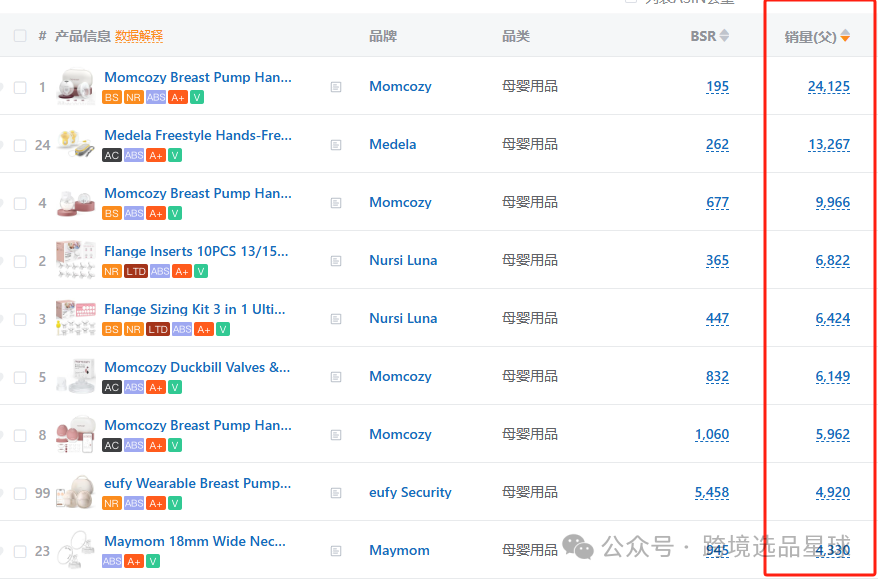Image resolution: width=878 pixels, height=581 pixels.
Task: Open Momcozy Duckbill Valves &... product title
Action: (x=197, y=368)
